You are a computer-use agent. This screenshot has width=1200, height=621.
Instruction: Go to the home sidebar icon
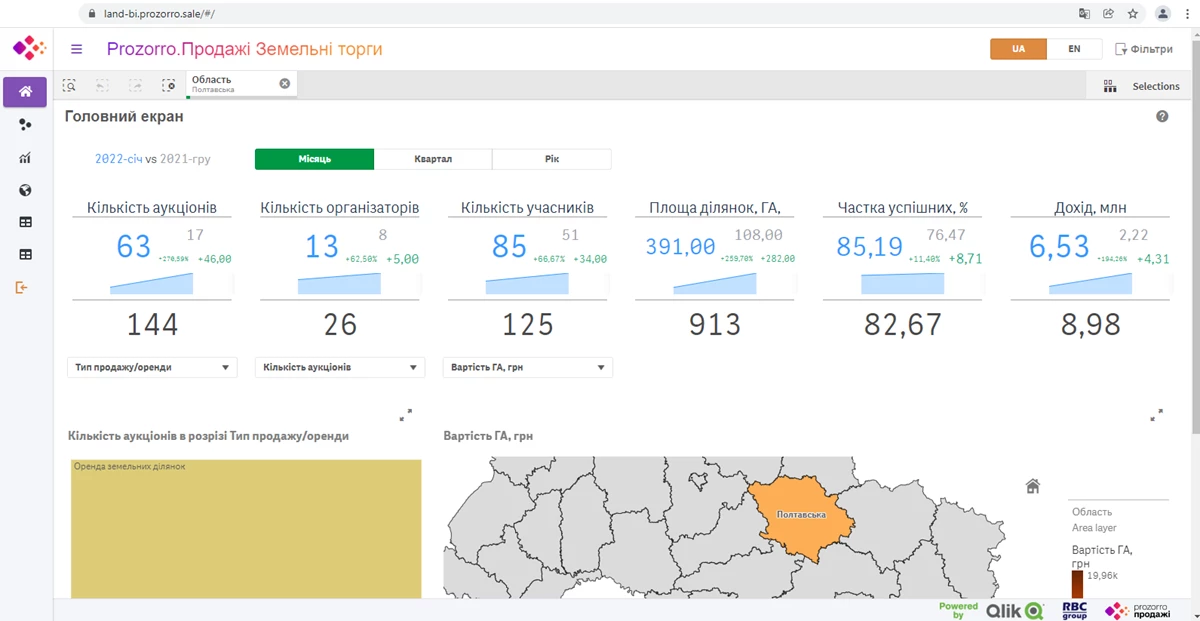(25, 92)
